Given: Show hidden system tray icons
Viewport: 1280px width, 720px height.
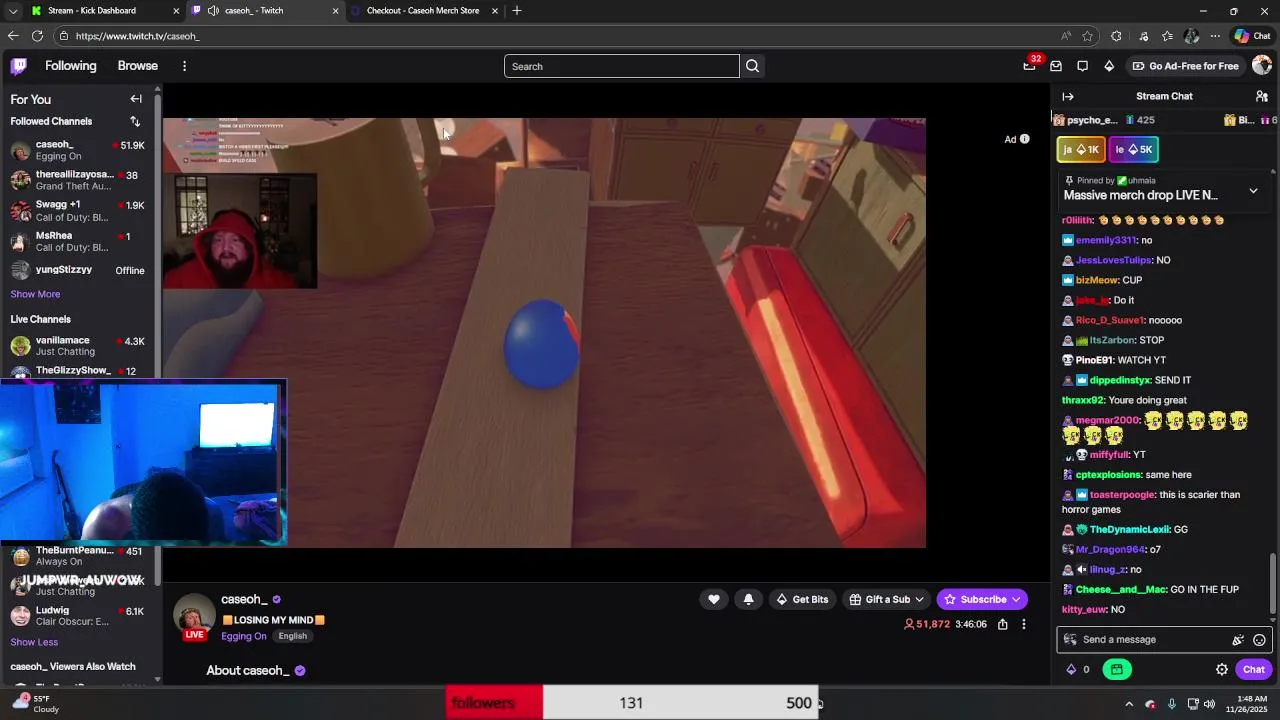Looking at the screenshot, I should (1129, 704).
